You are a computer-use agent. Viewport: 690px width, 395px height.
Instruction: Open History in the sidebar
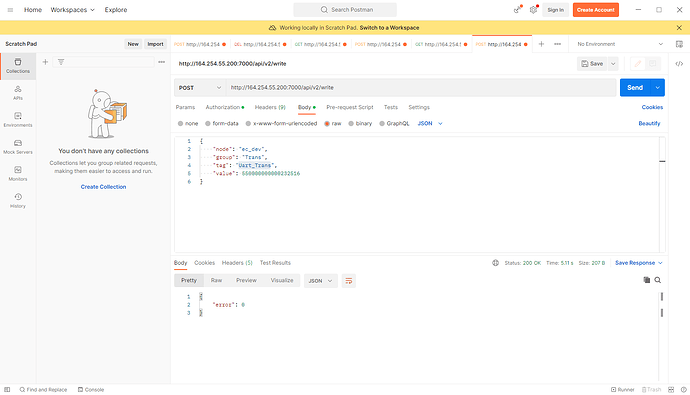click(x=18, y=201)
